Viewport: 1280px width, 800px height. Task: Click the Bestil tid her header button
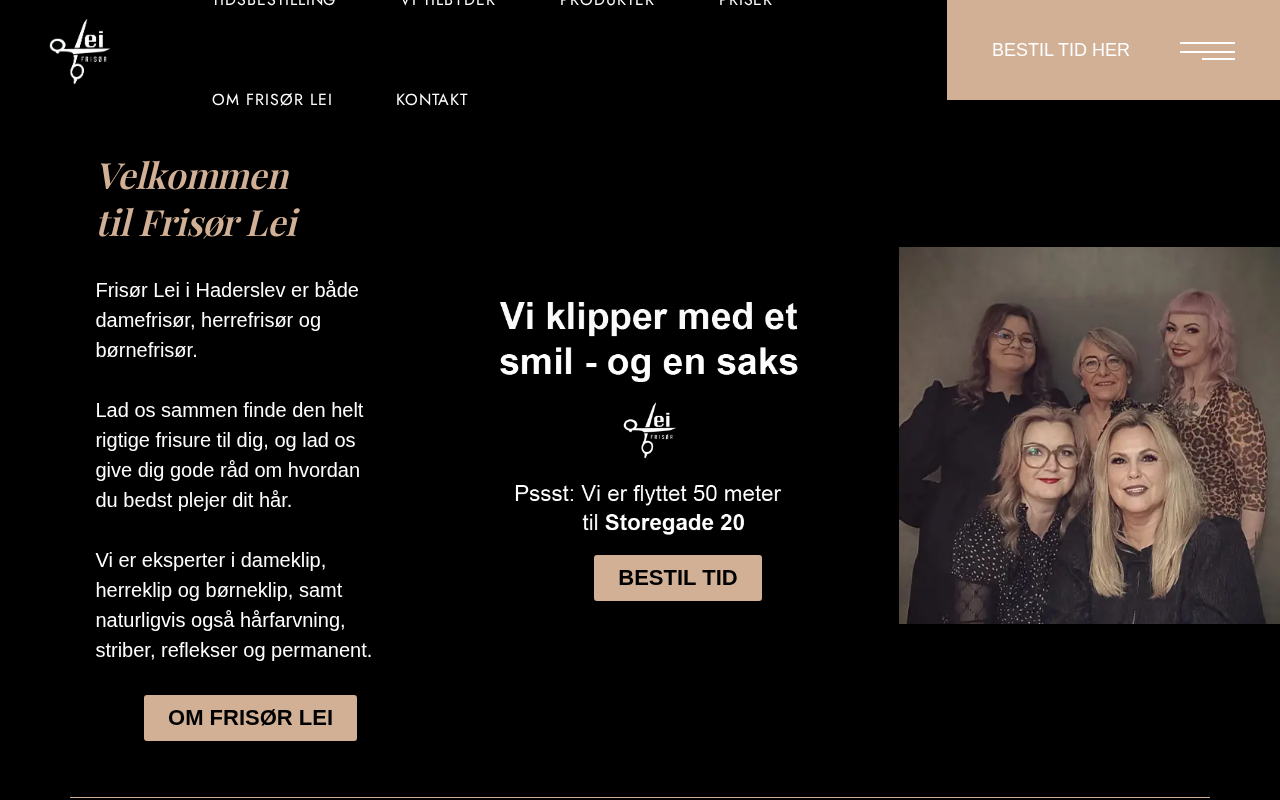(1061, 50)
